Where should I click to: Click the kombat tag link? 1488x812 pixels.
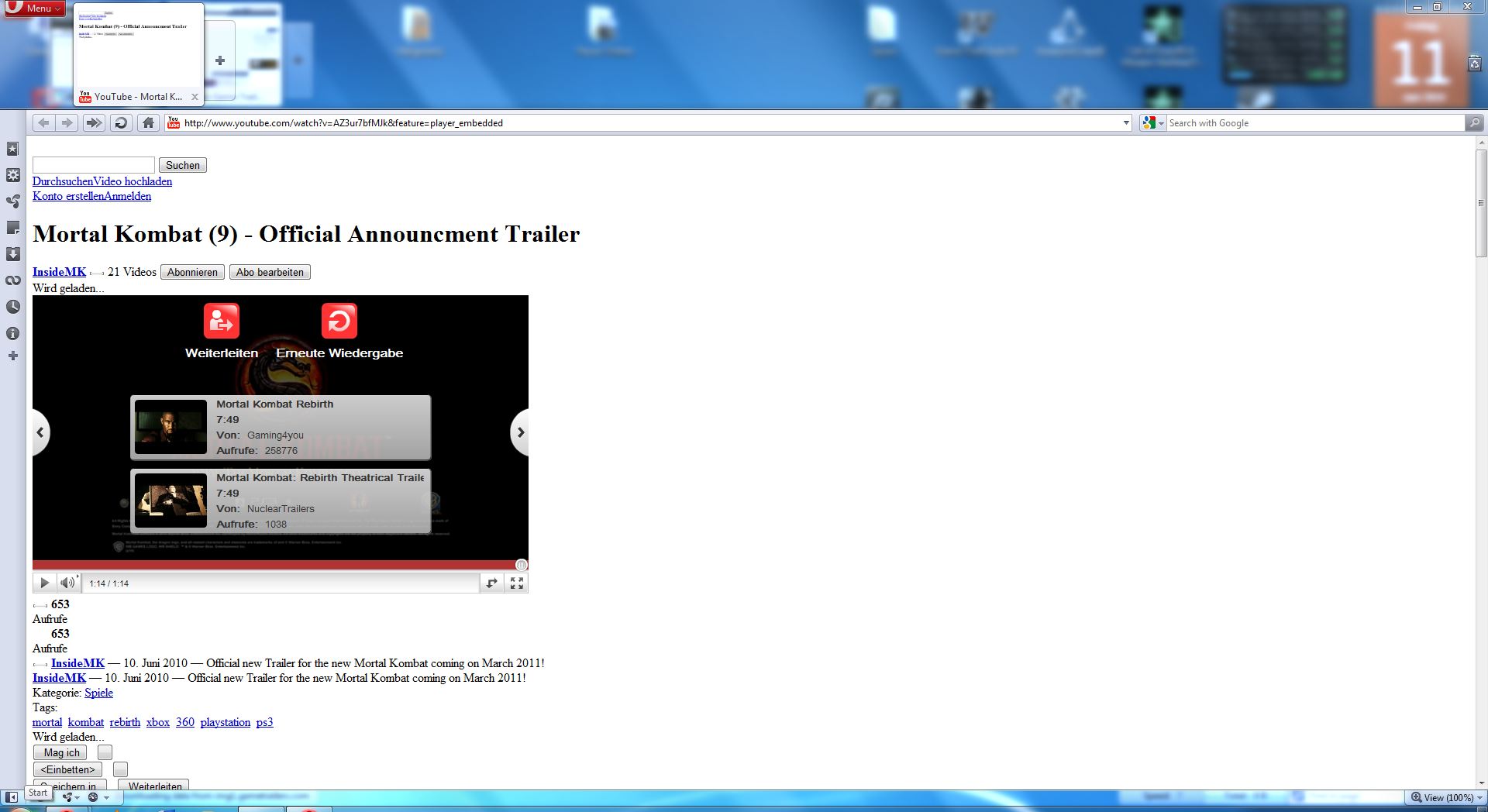click(x=86, y=722)
